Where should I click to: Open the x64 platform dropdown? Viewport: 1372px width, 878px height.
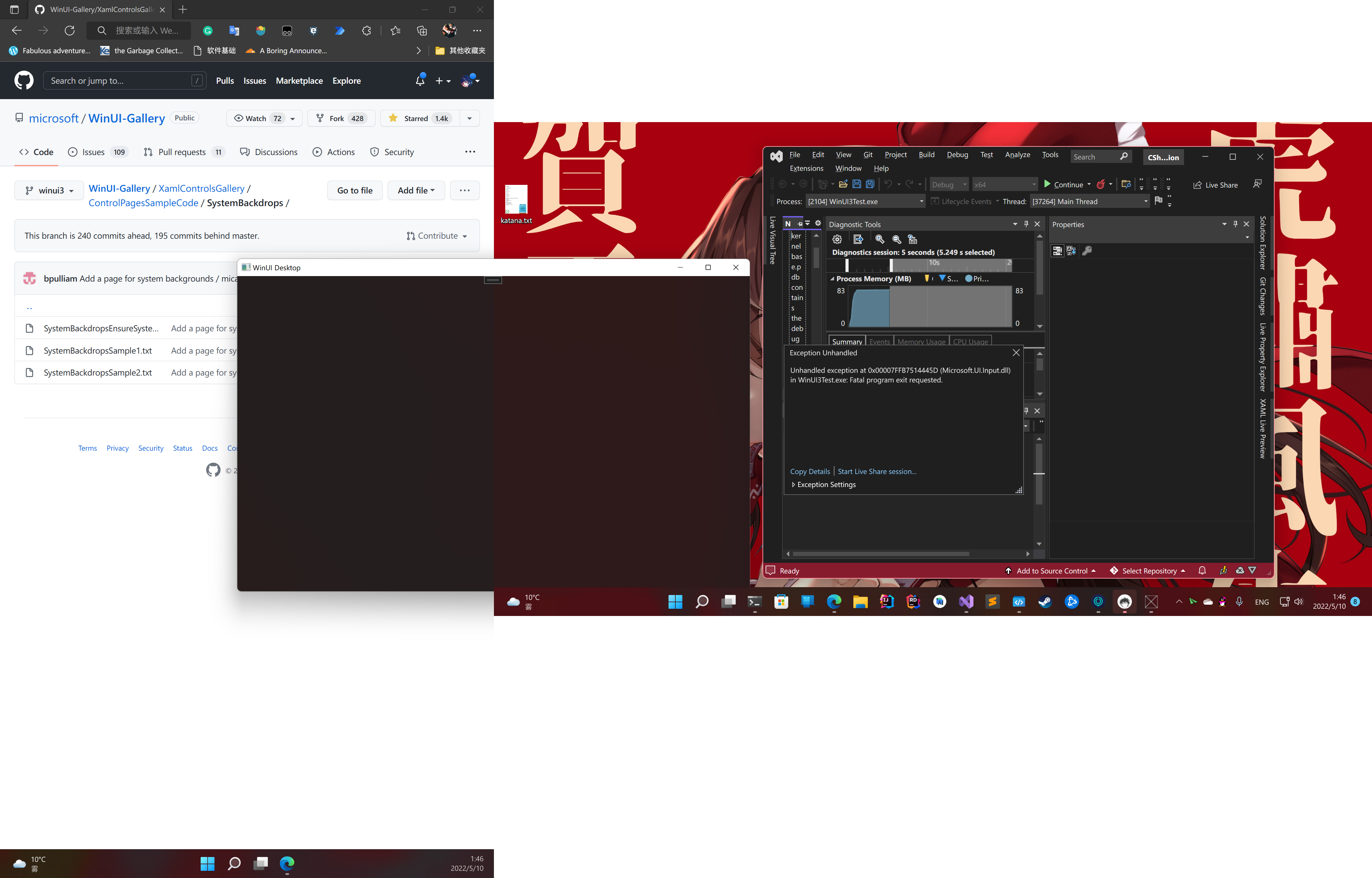pyautogui.click(x=1004, y=184)
